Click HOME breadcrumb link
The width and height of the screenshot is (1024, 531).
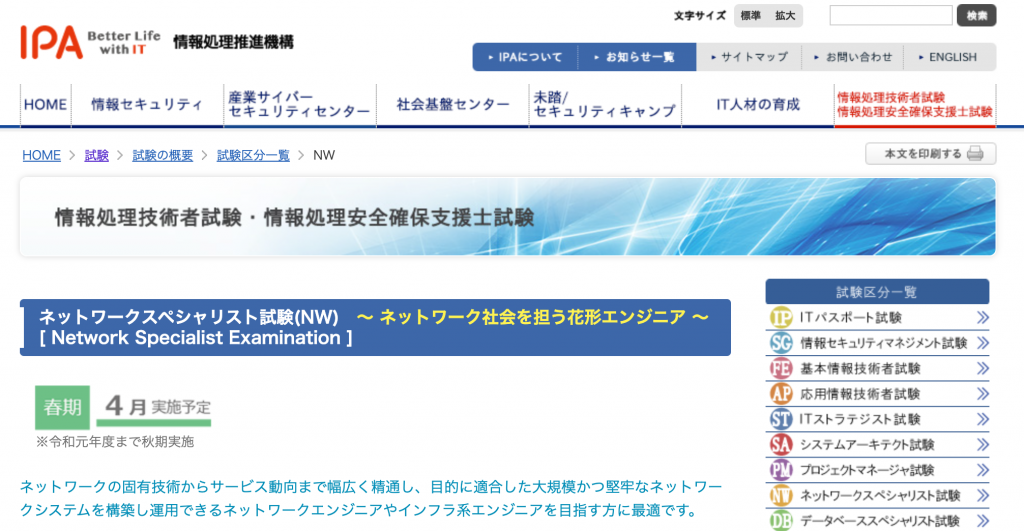pos(41,155)
